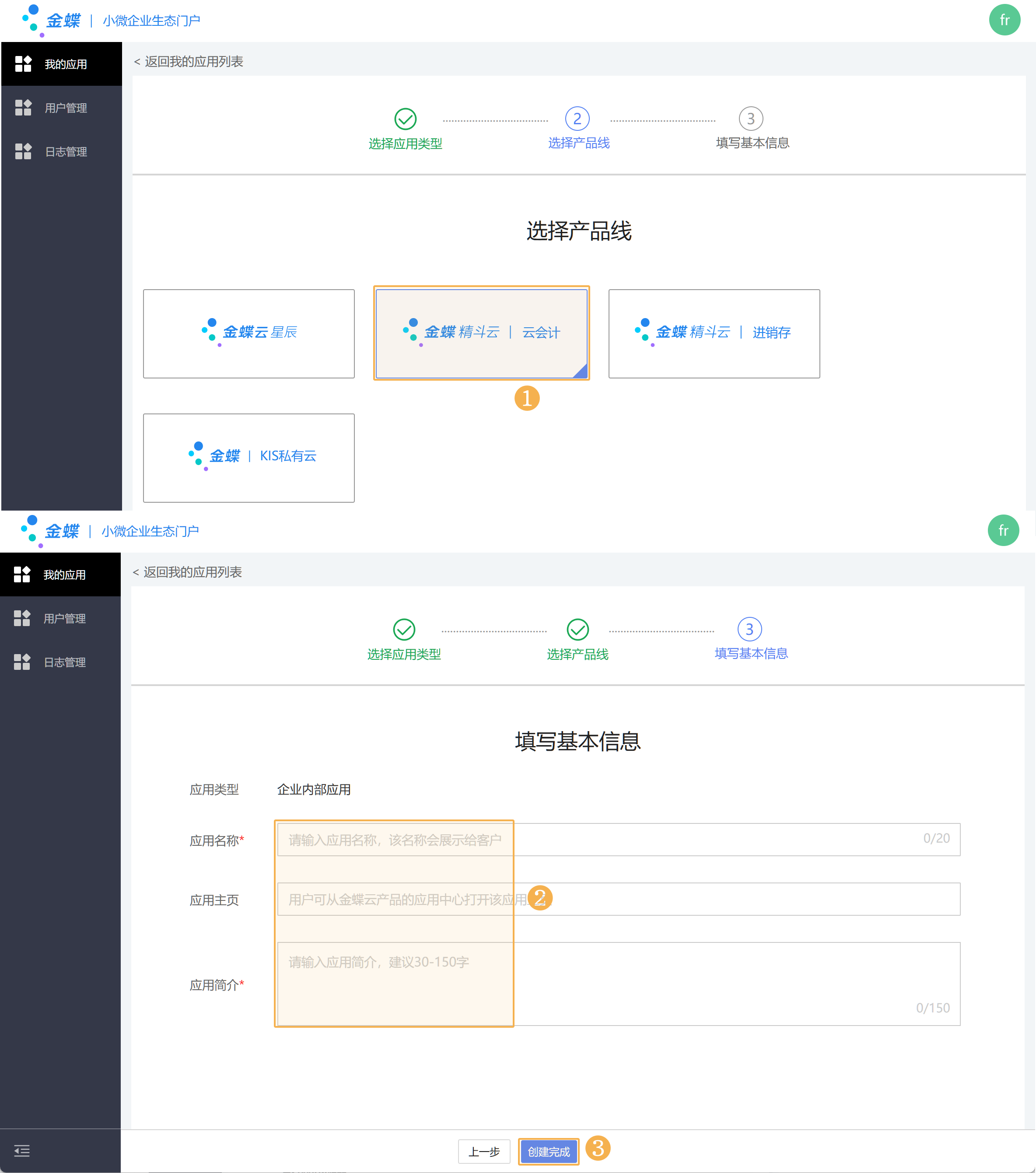This screenshot has height=1173, width=1036.
Task: Click the grid icon beside 用户管理 in top sidebar
Action: (x=23, y=107)
